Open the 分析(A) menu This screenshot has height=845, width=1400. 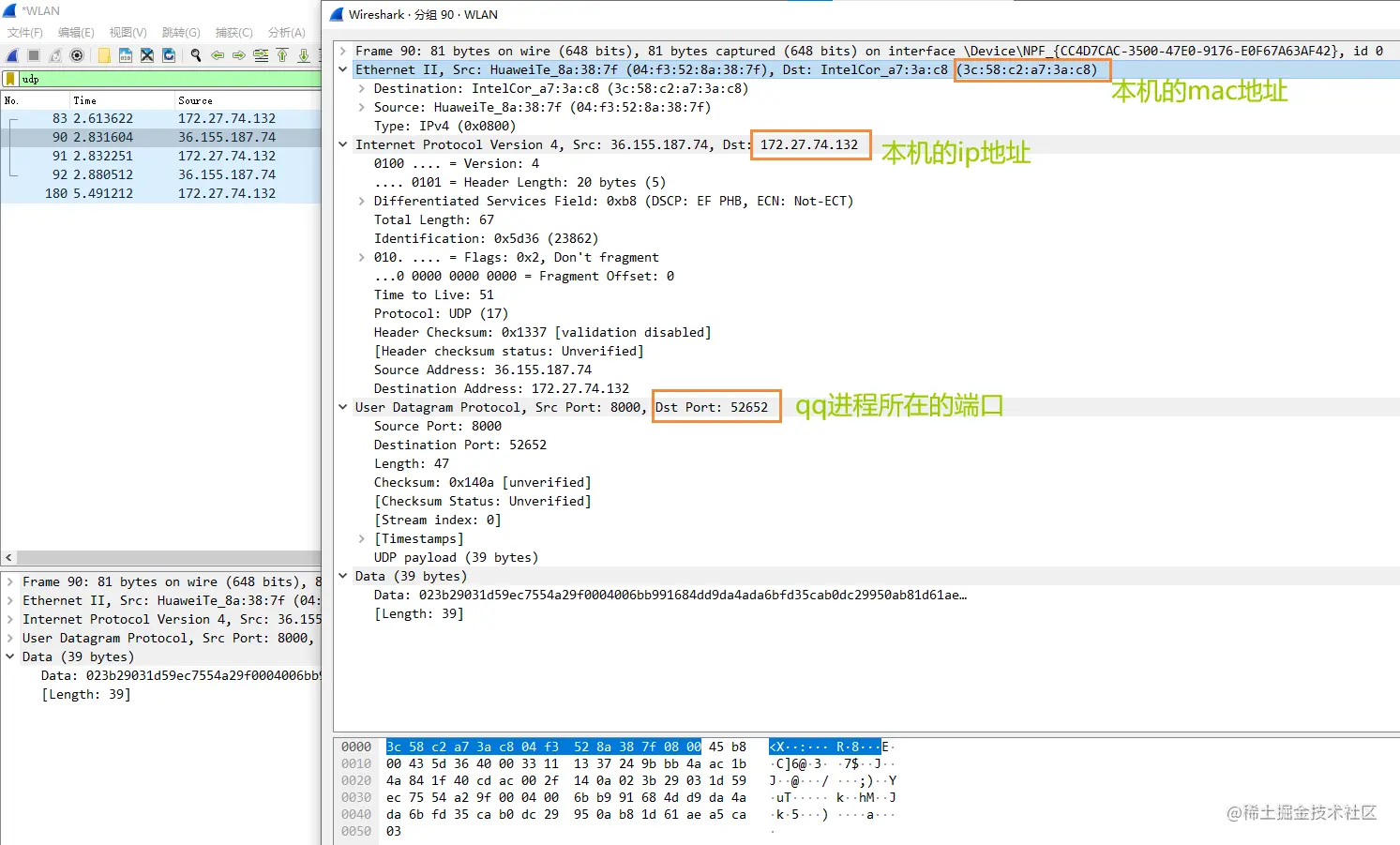[287, 33]
